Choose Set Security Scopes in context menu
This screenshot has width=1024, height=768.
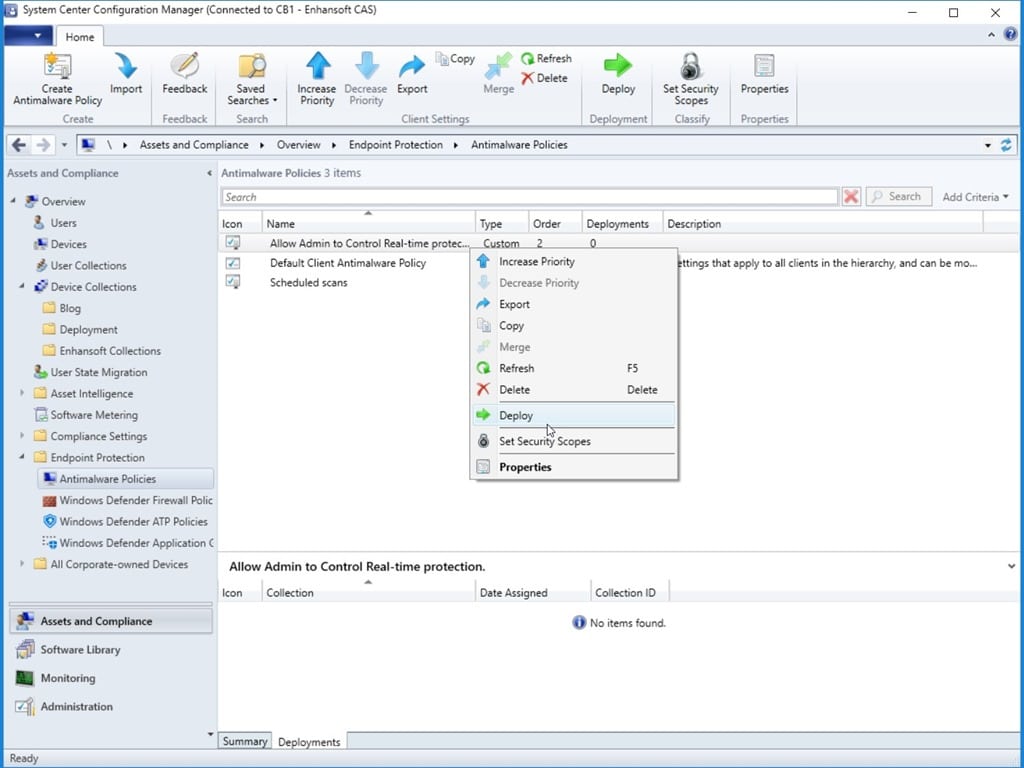click(574, 441)
